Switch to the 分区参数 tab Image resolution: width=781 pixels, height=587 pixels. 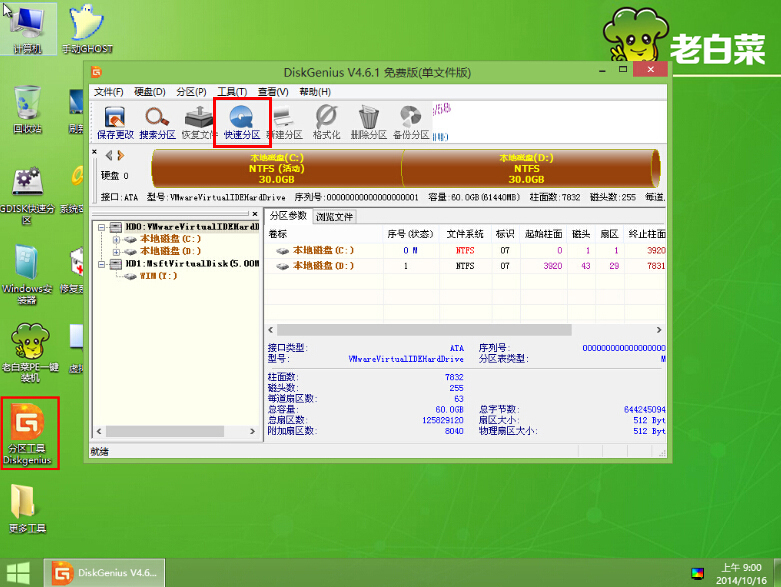pos(288,216)
